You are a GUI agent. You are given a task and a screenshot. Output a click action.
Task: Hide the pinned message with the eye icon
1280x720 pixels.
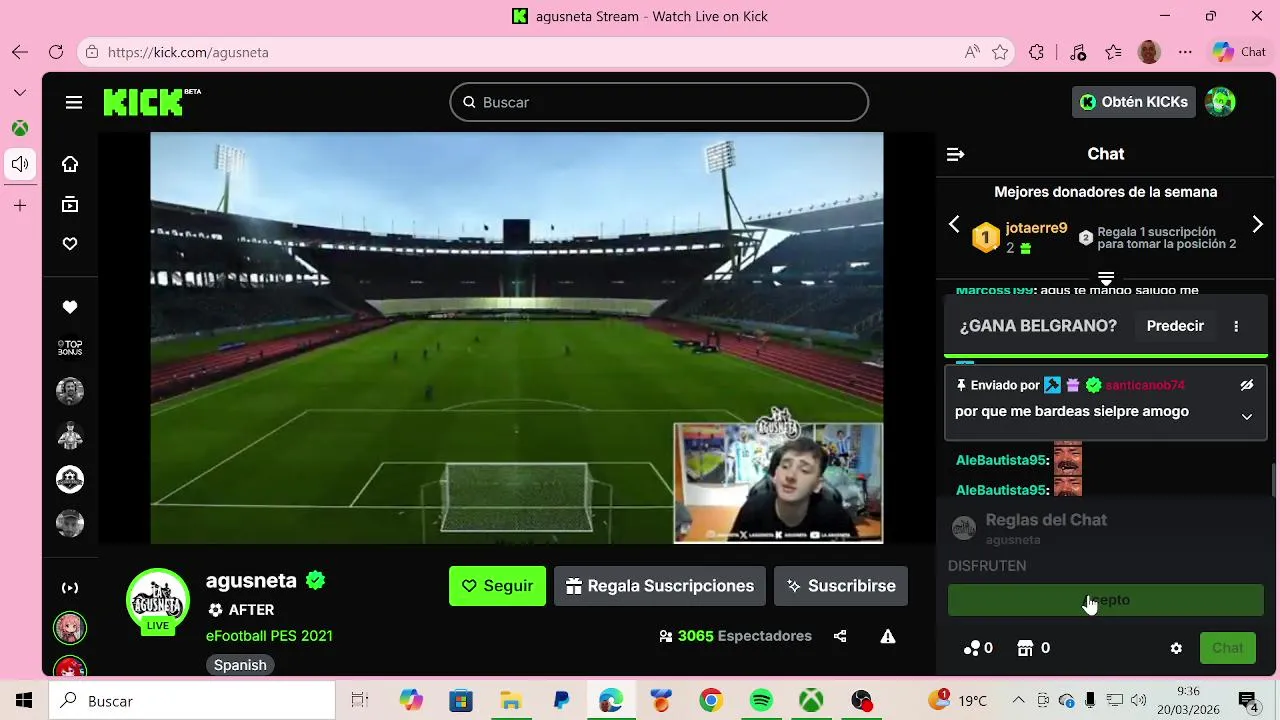point(1247,385)
